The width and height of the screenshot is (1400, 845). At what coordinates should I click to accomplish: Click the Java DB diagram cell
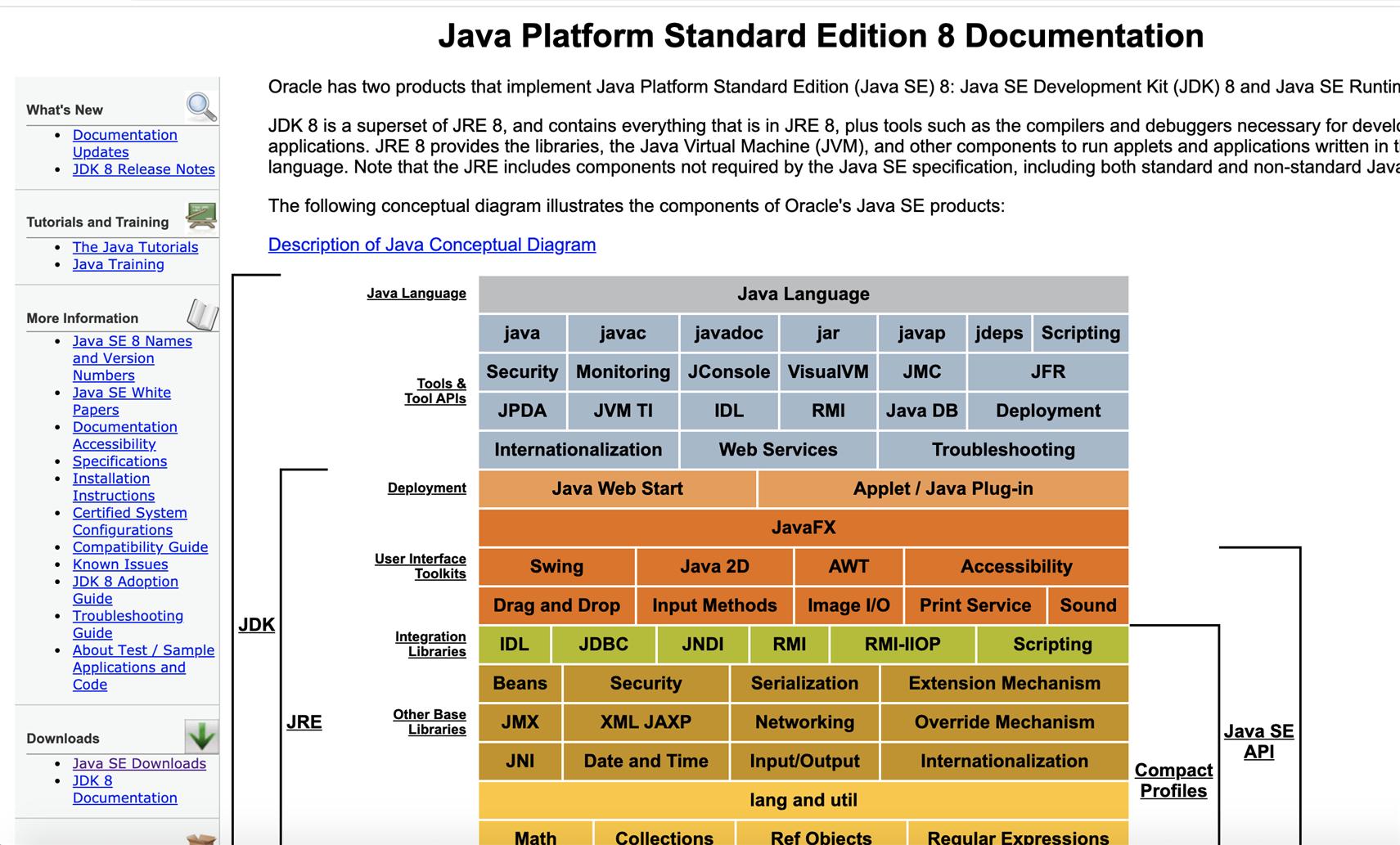pyautogui.click(x=921, y=411)
